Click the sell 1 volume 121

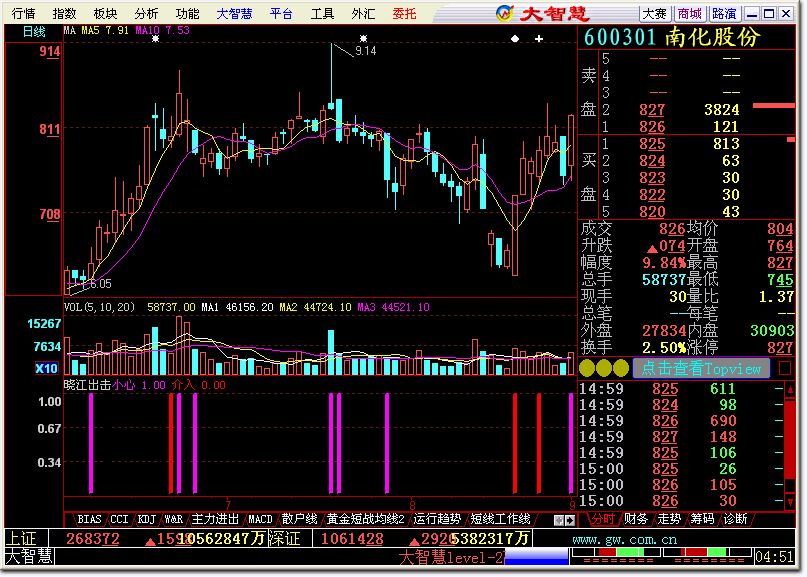pos(726,127)
